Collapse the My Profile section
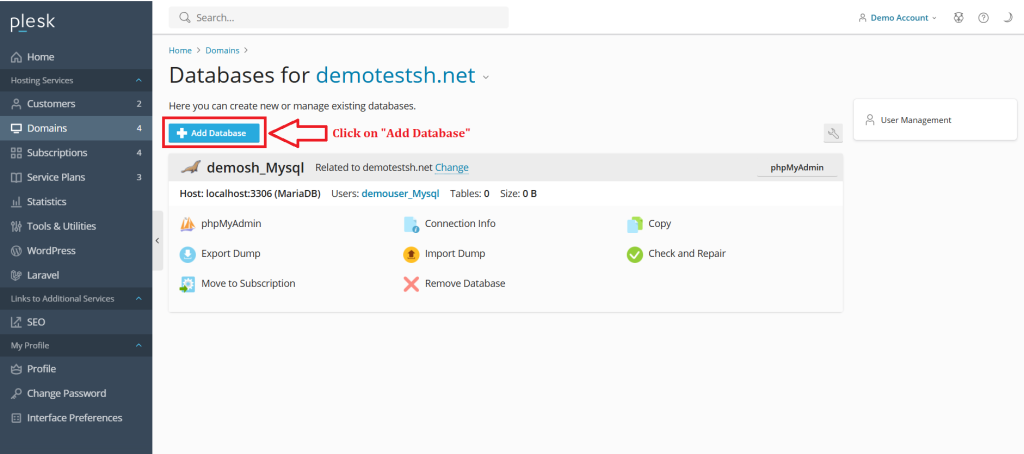 tap(138, 346)
